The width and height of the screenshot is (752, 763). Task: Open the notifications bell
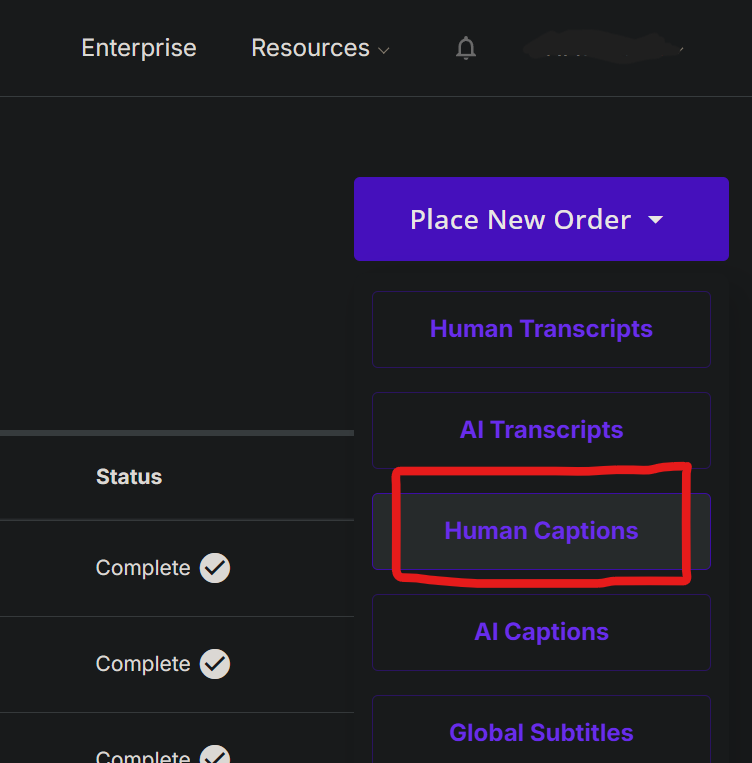pos(466,48)
